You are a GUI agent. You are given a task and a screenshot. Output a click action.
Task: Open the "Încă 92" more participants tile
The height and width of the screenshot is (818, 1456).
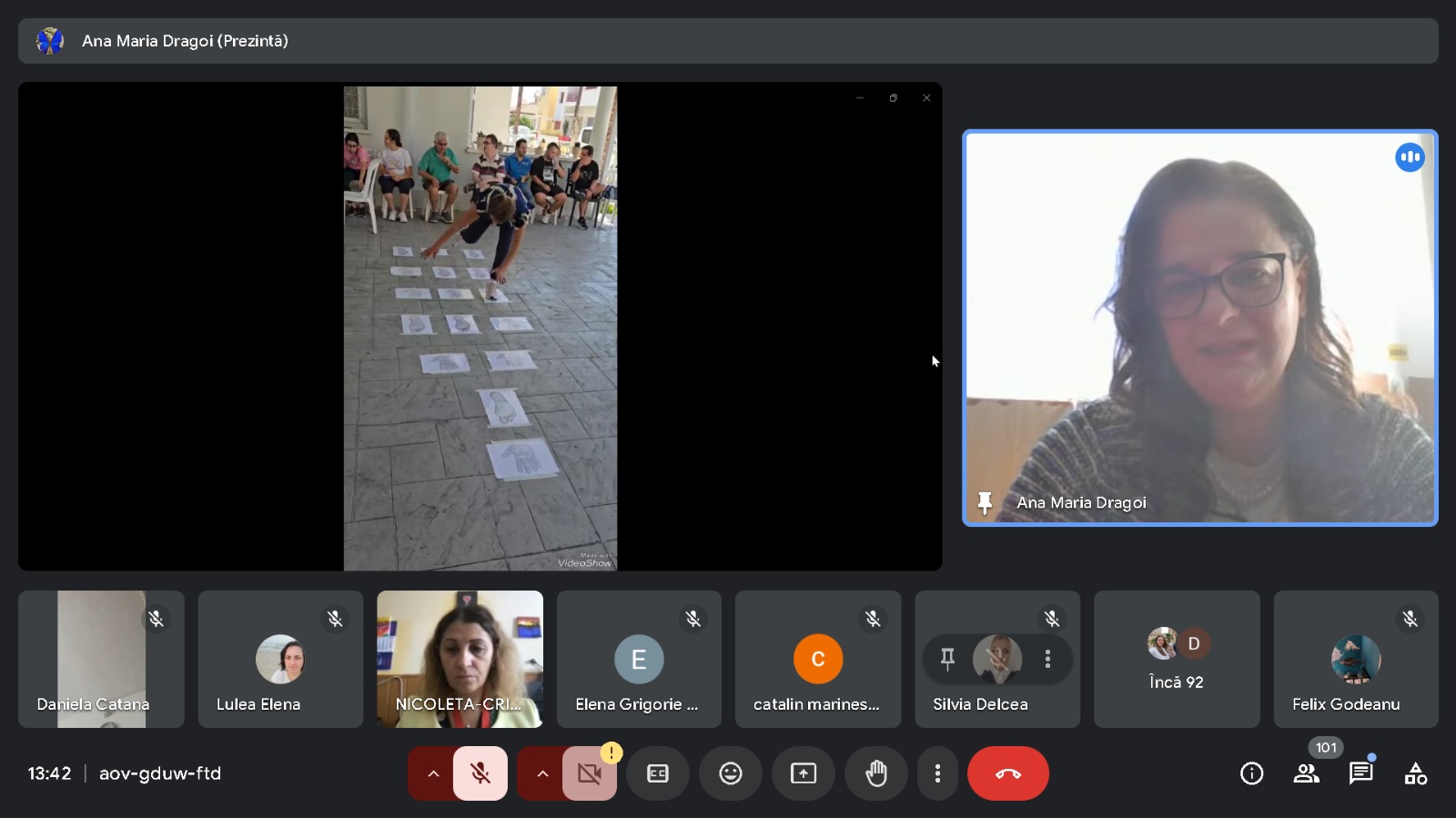tap(1176, 660)
